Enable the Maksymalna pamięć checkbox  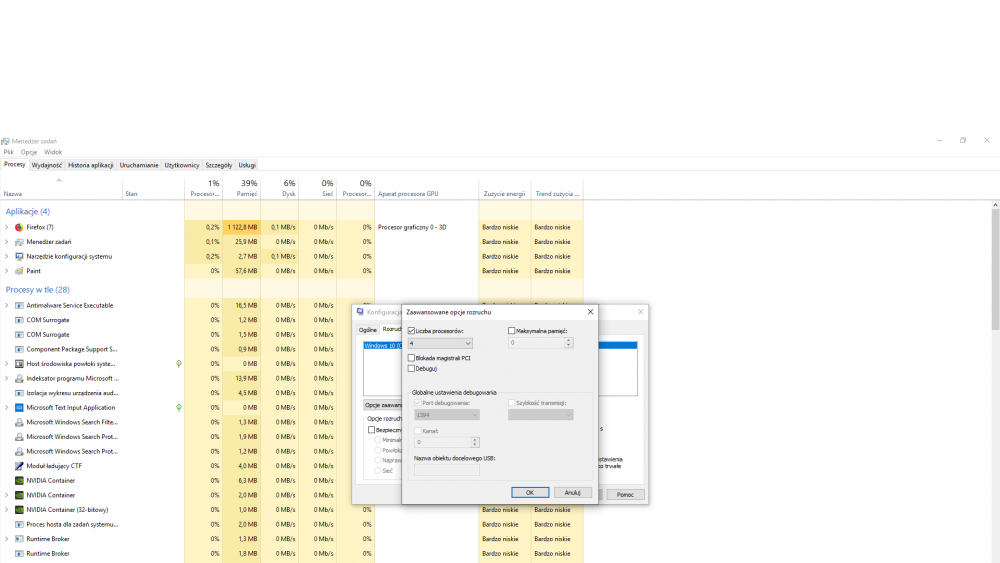pos(511,331)
